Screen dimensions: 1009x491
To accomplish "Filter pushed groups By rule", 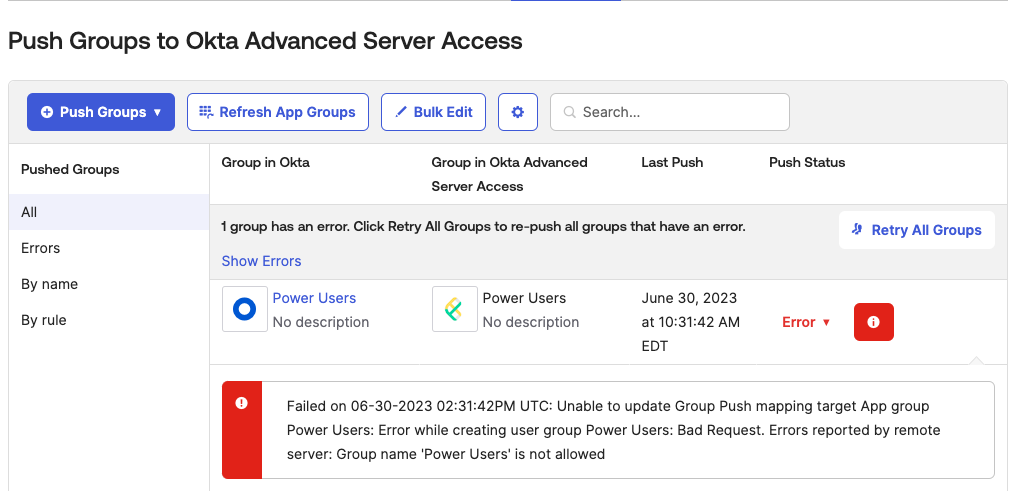I will pos(44,320).
